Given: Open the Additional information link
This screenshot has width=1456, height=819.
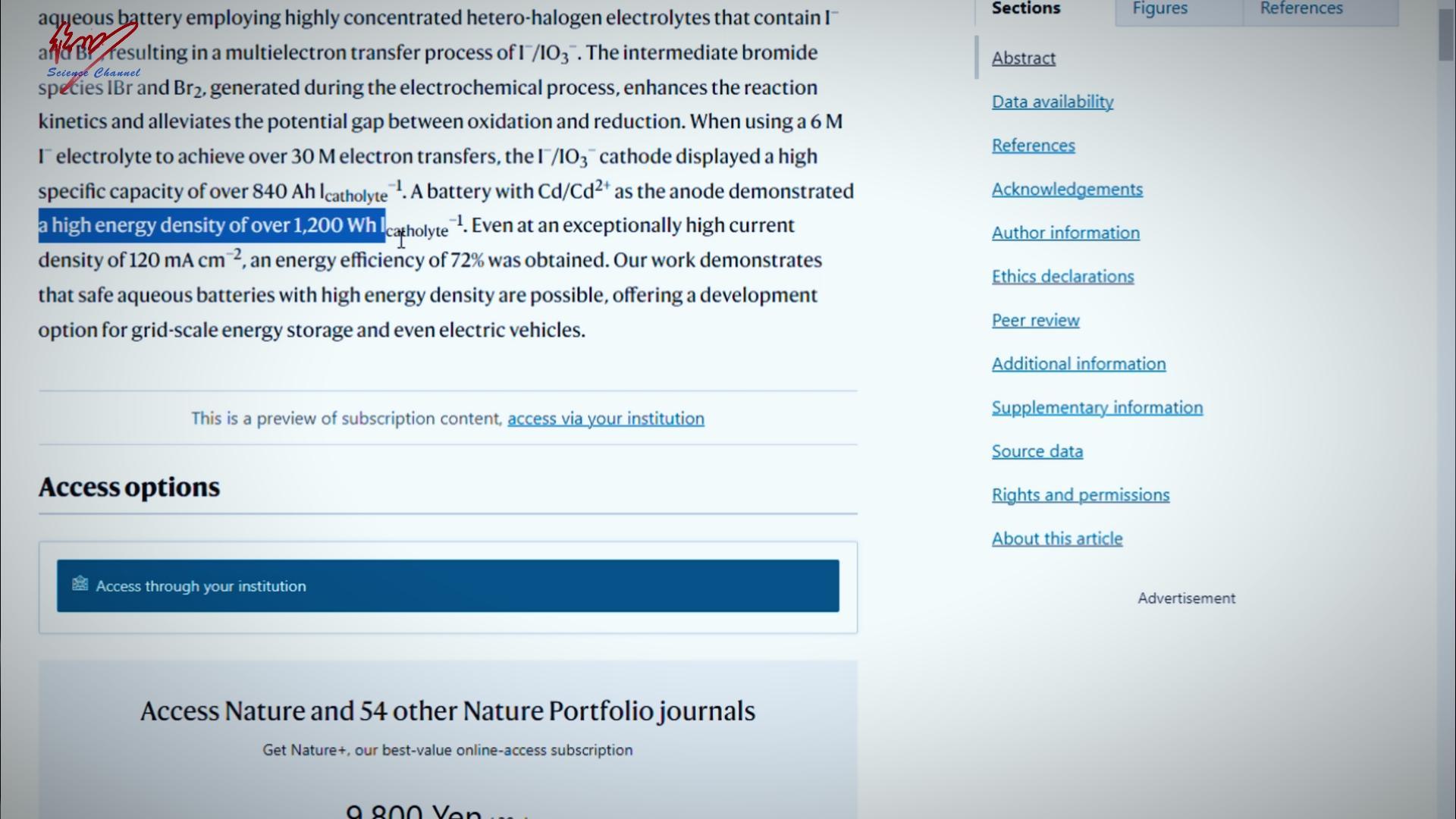Looking at the screenshot, I should tap(1078, 364).
